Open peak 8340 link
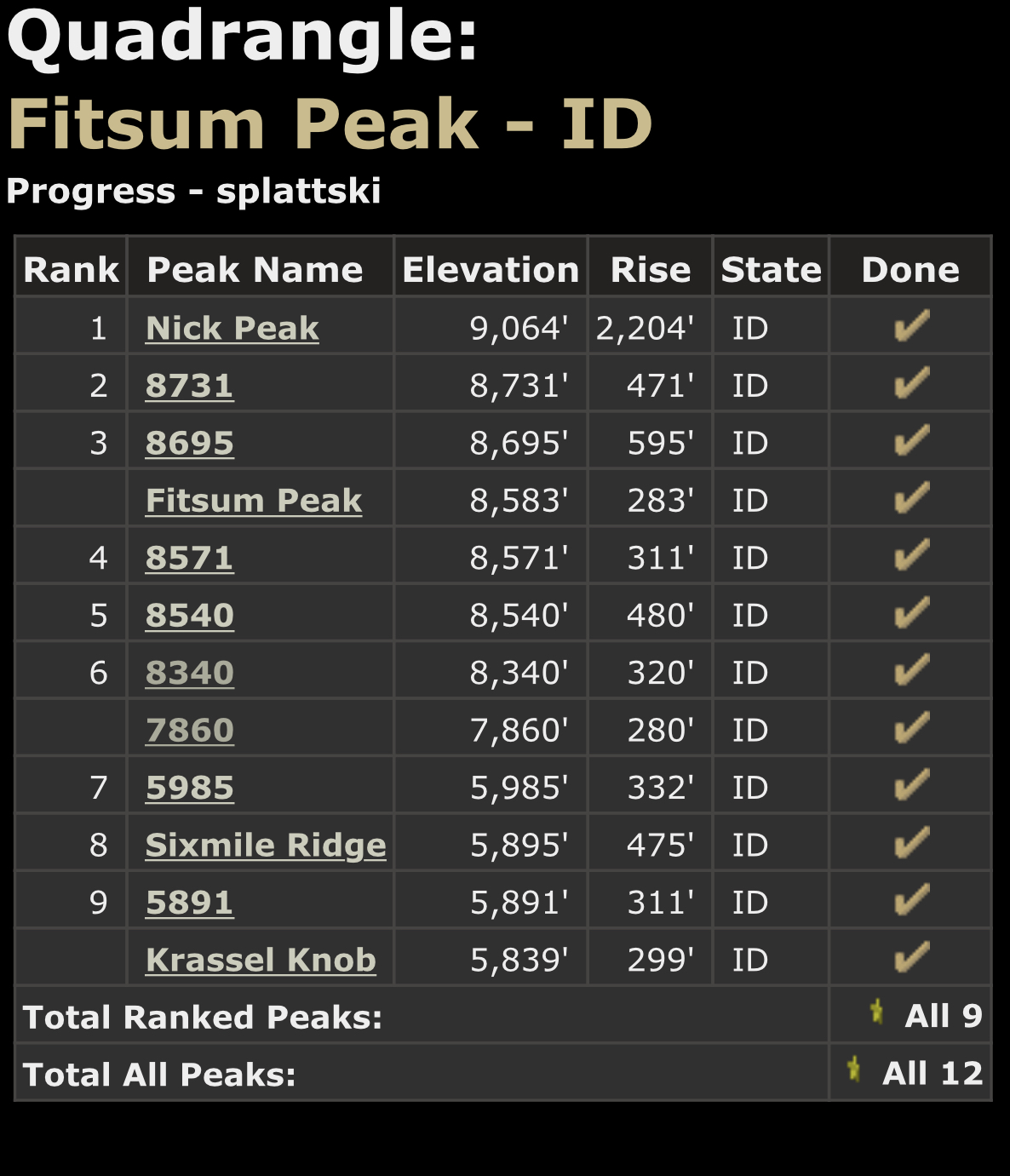Image resolution: width=1010 pixels, height=1176 pixels. (x=189, y=673)
